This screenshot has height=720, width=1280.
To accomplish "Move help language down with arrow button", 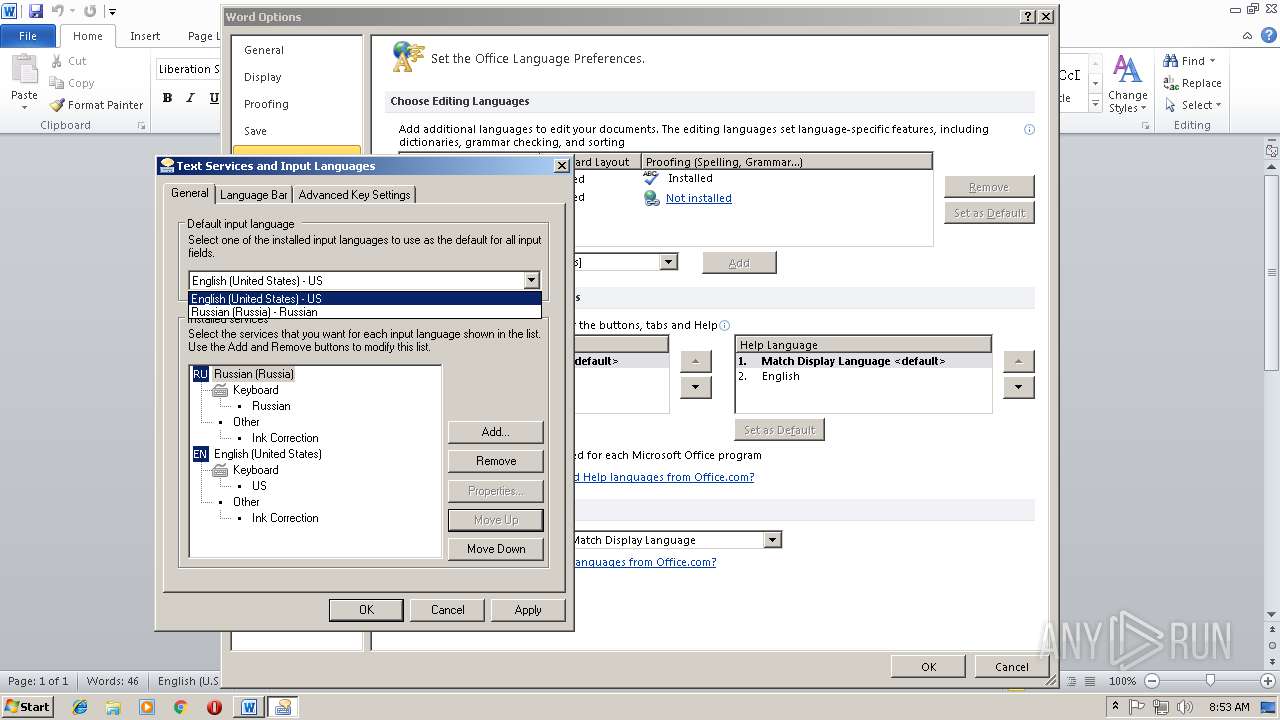I will (x=1018, y=387).
